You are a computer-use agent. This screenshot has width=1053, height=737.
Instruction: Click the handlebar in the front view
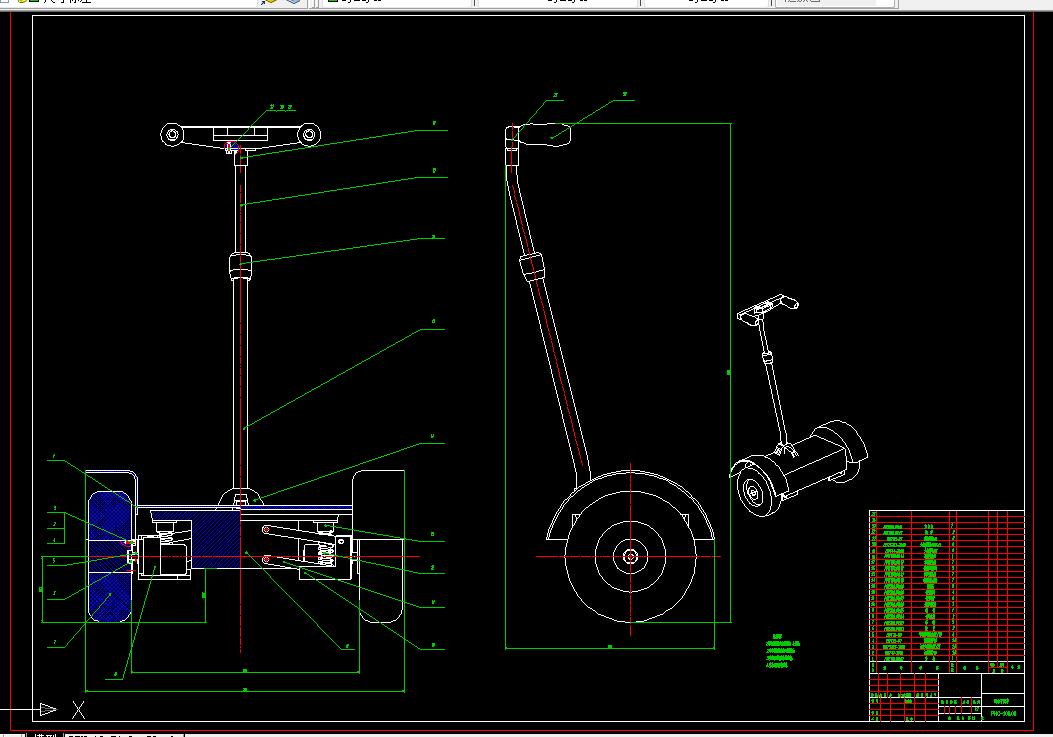point(240,134)
